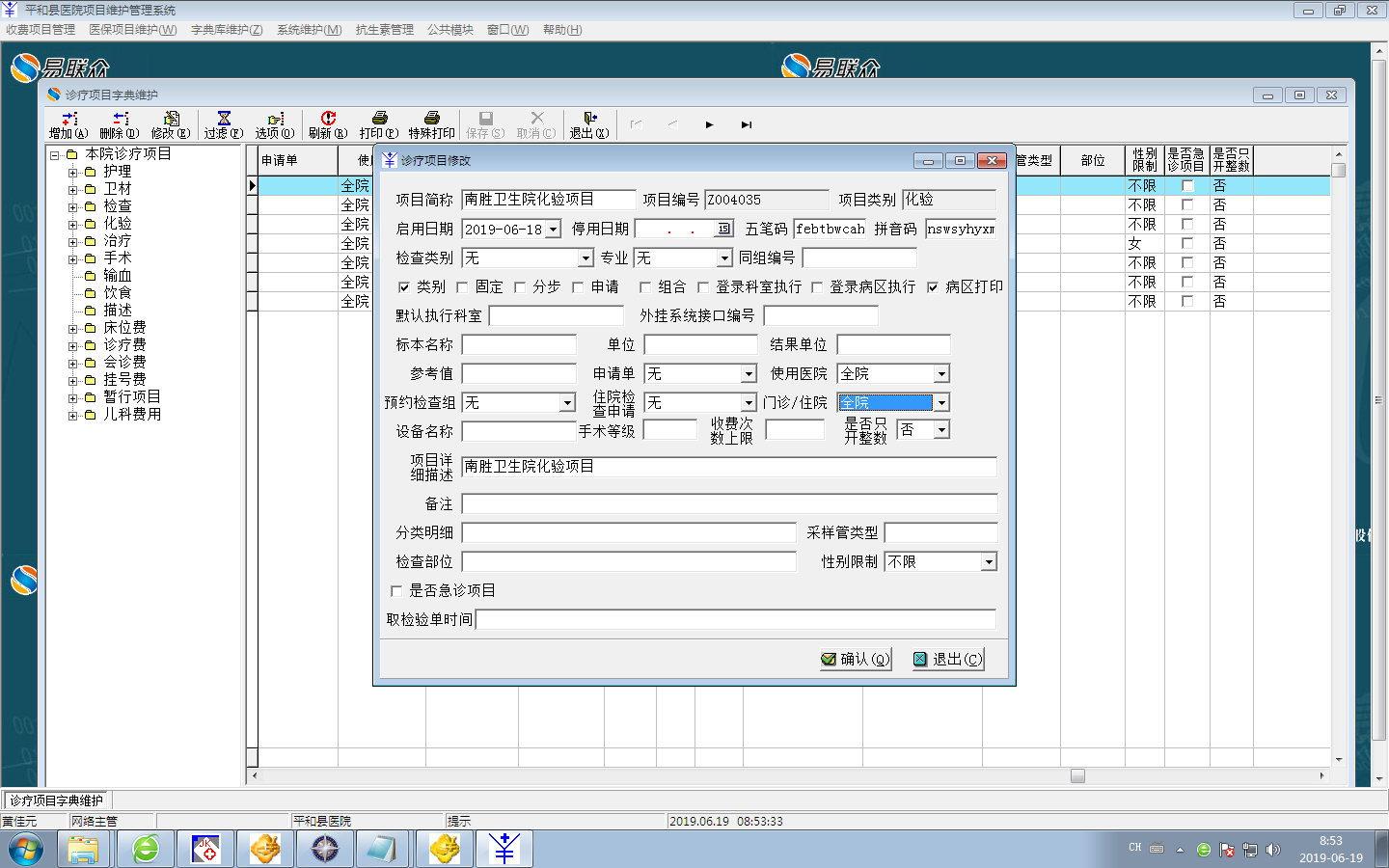The image size is (1389, 868).
Task: Click the 刷新 (Refresh) toolbar icon
Action: click(x=328, y=125)
